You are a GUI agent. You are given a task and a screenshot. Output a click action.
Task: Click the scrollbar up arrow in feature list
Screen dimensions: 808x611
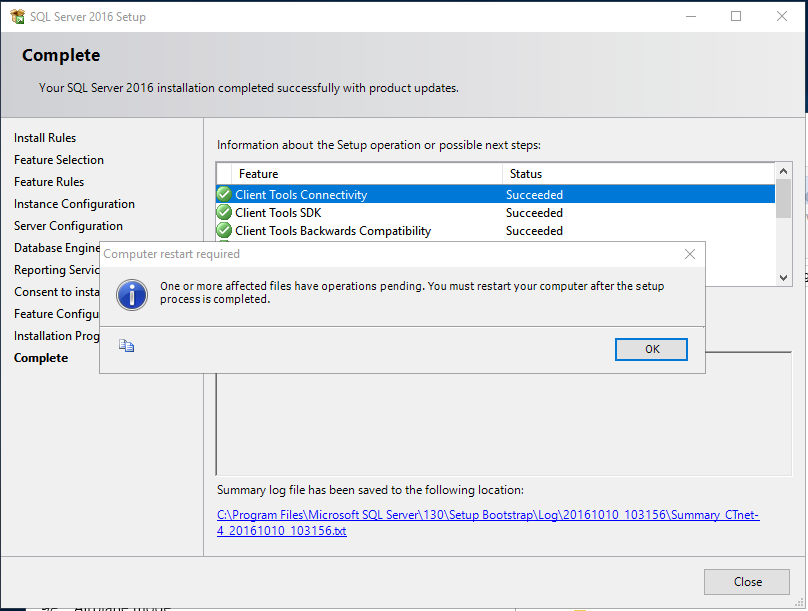coord(783,170)
